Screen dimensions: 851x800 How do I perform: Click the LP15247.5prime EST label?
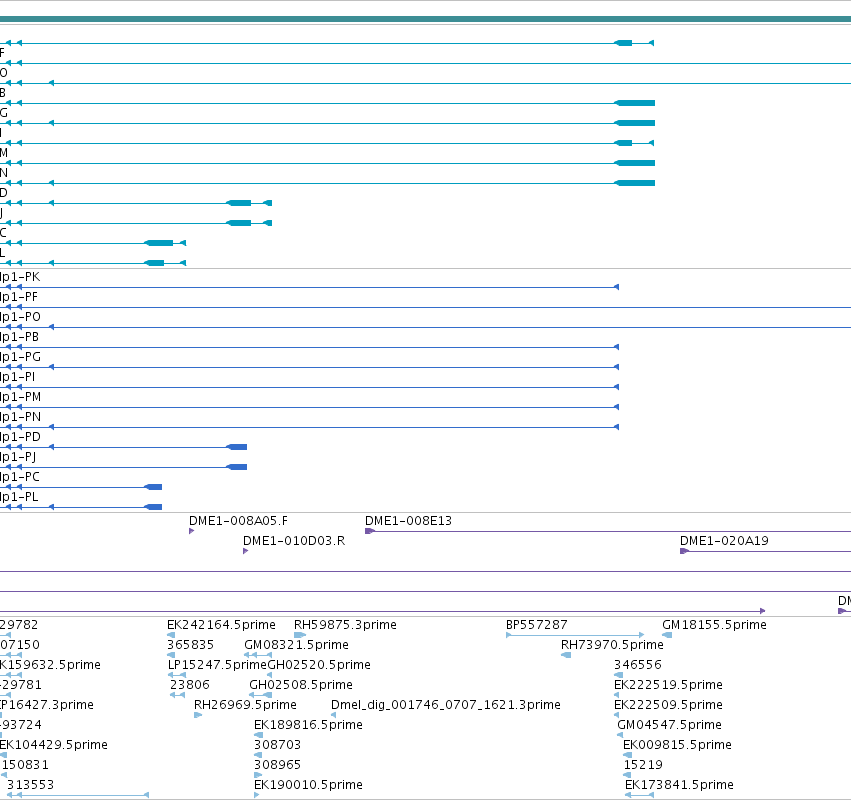217,665
